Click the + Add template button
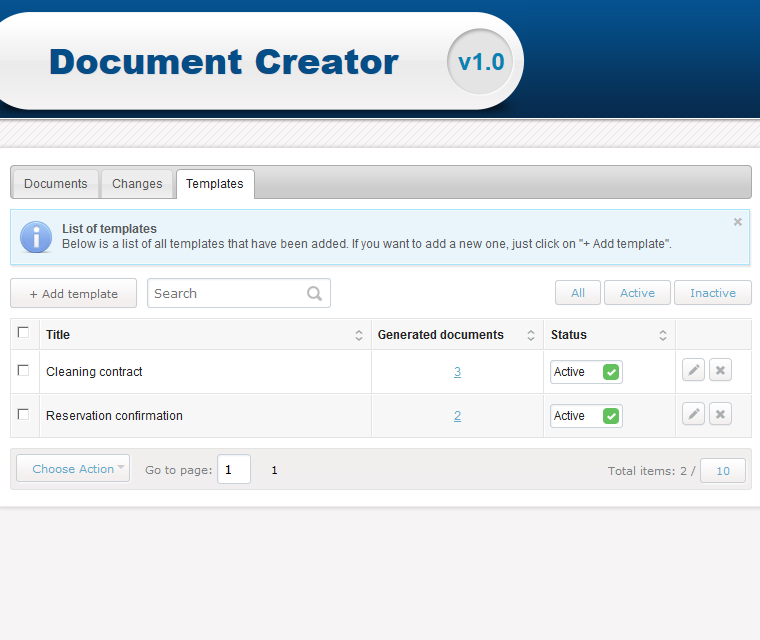760x640 pixels. pos(74,293)
